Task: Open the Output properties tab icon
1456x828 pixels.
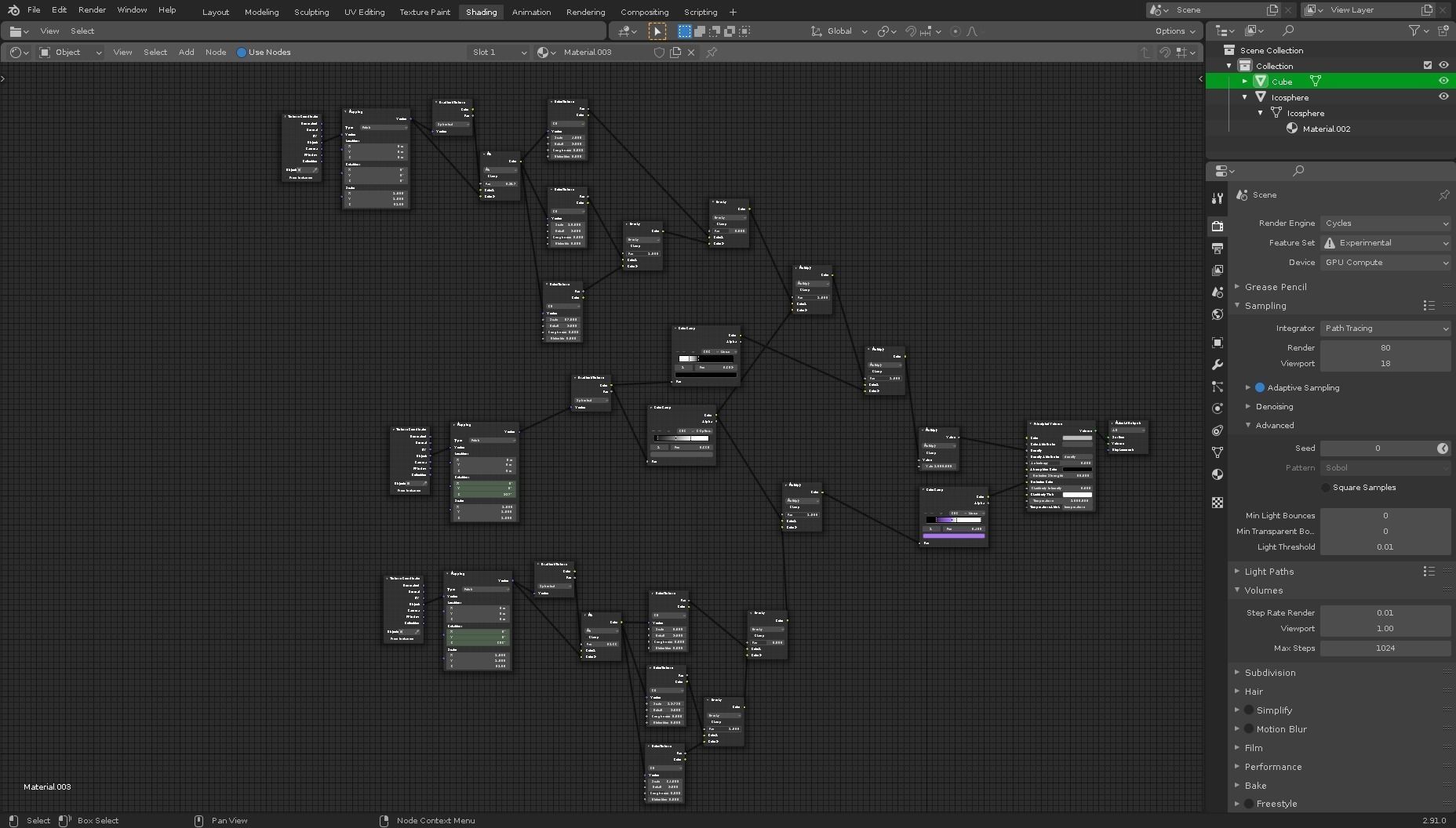Action: tap(1218, 249)
